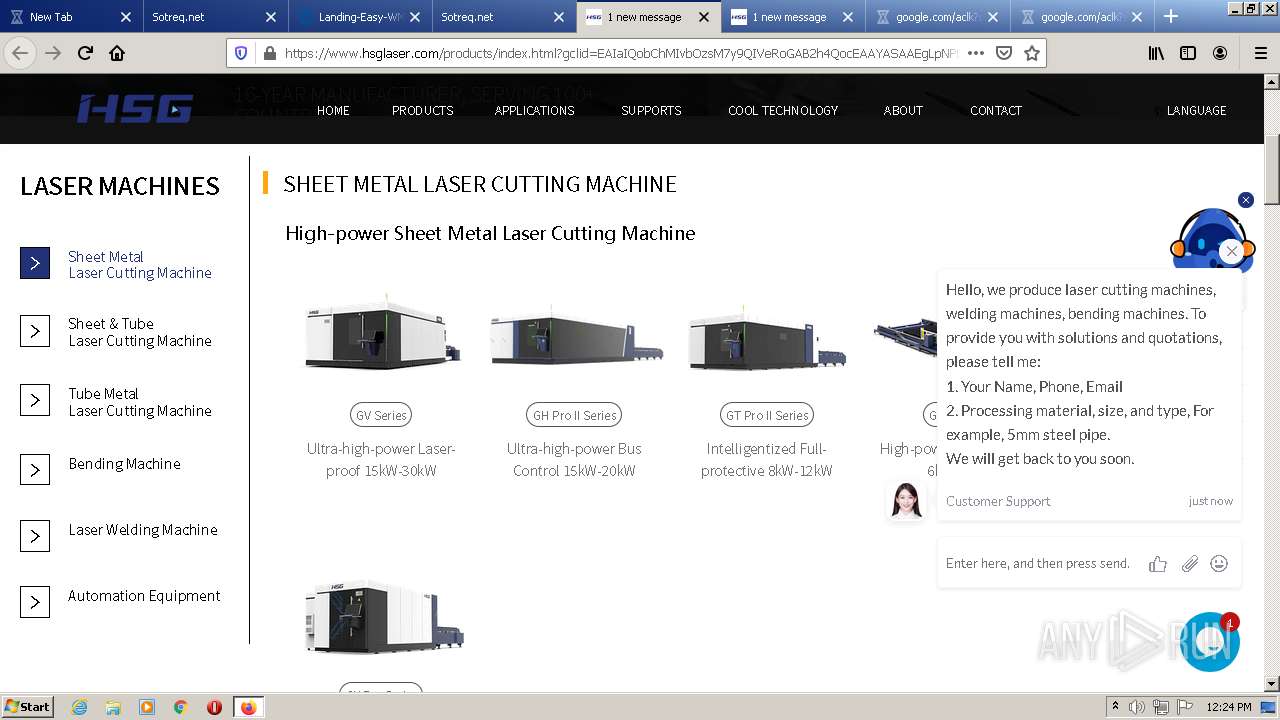Expand Sheet & Tube Laser Cutting arrow
Image resolution: width=1280 pixels, height=720 pixels.
tap(35, 331)
